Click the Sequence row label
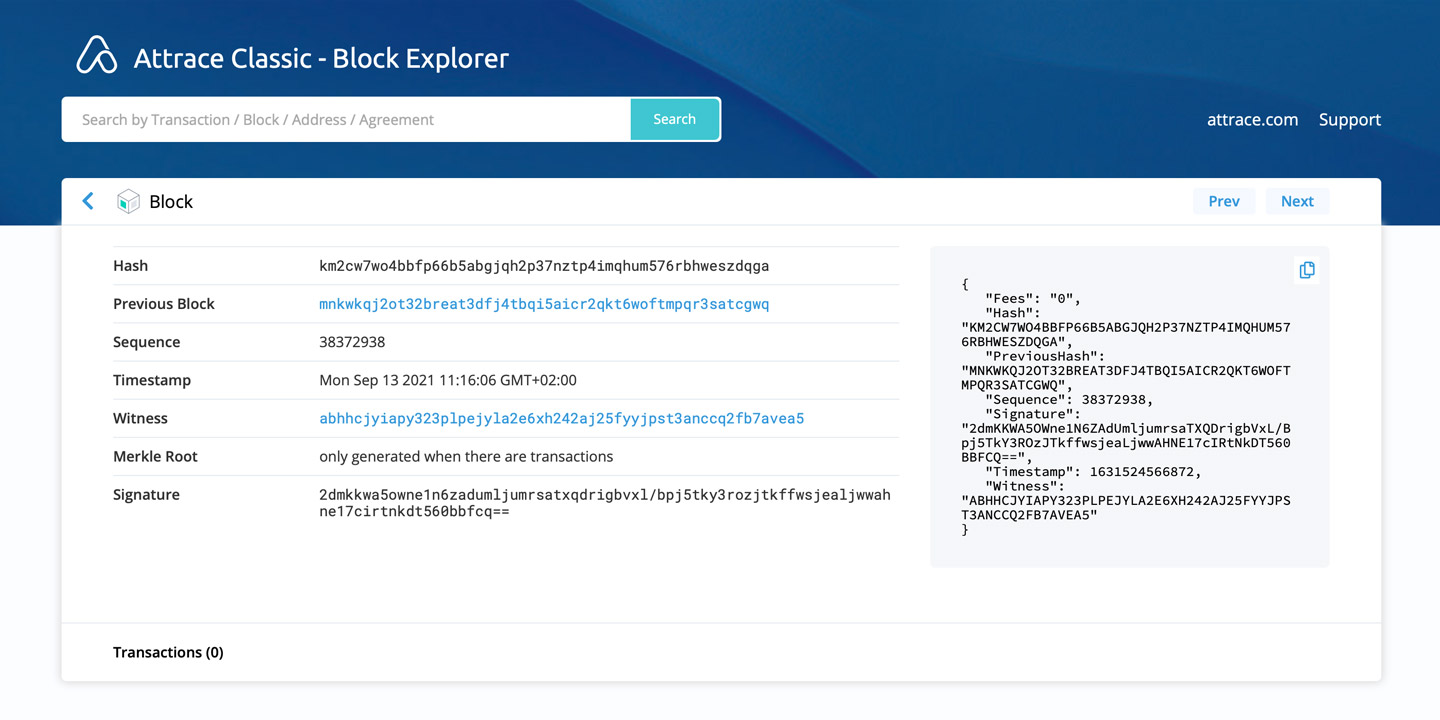The width and height of the screenshot is (1440, 720). [146, 342]
